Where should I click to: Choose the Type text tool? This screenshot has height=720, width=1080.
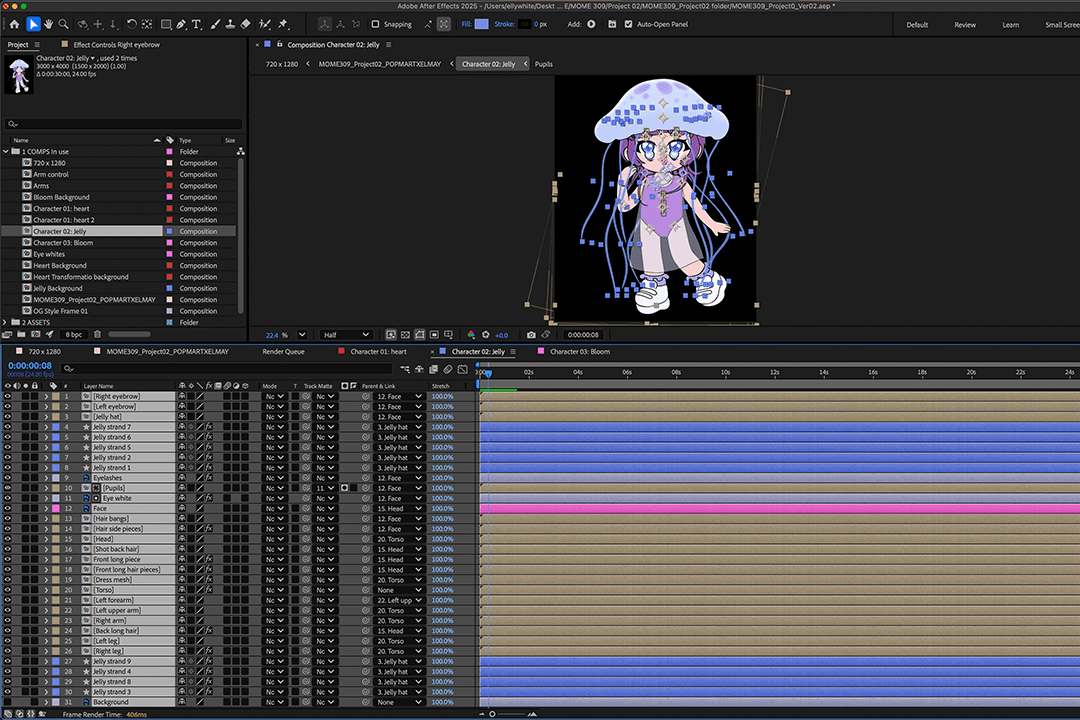(196, 24)
